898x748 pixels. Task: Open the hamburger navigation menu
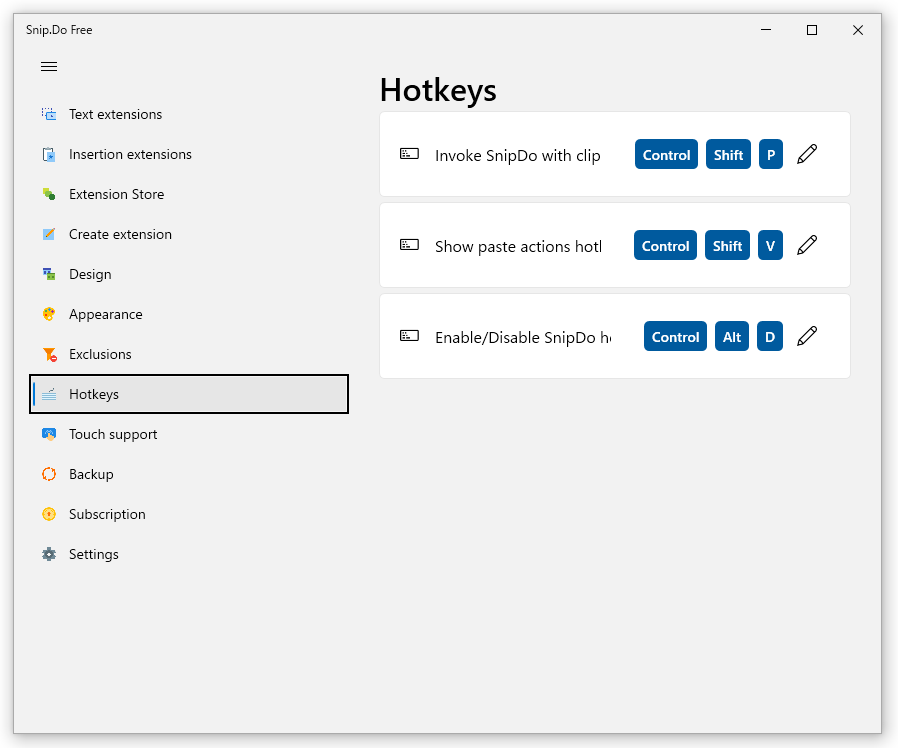pyautogui.click(x=49, y=66)
